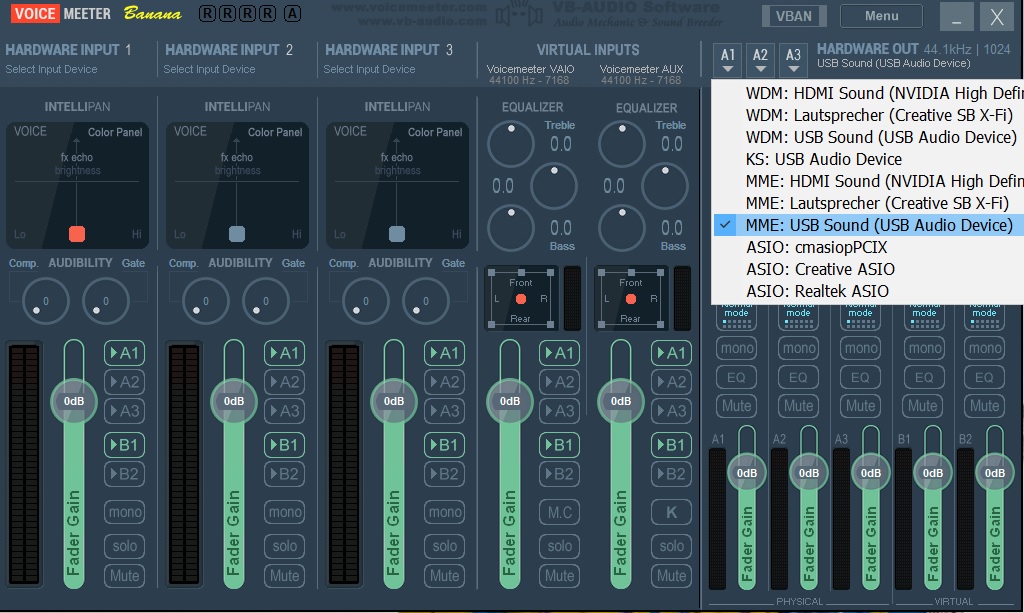Select input device for Hardware Input 2

point(210,69)
